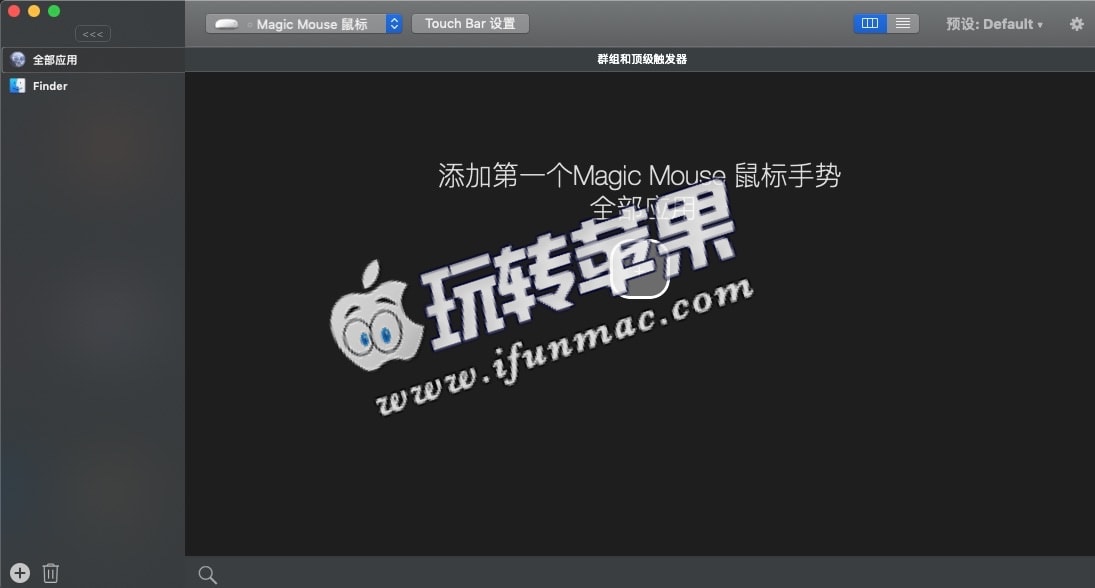Switch to column view layout
Viewport: 1095px width, 588px height.
click(x=869, y=24)
